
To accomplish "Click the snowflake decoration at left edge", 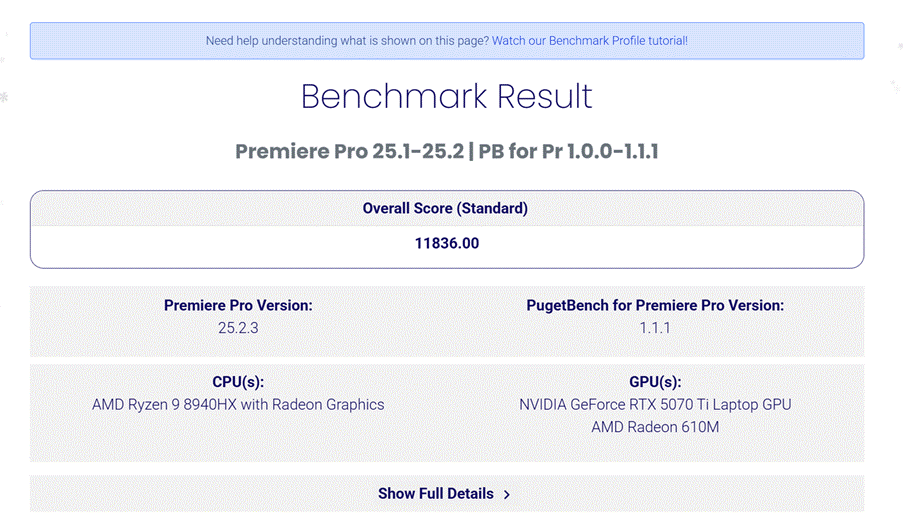I will [4, 97].
